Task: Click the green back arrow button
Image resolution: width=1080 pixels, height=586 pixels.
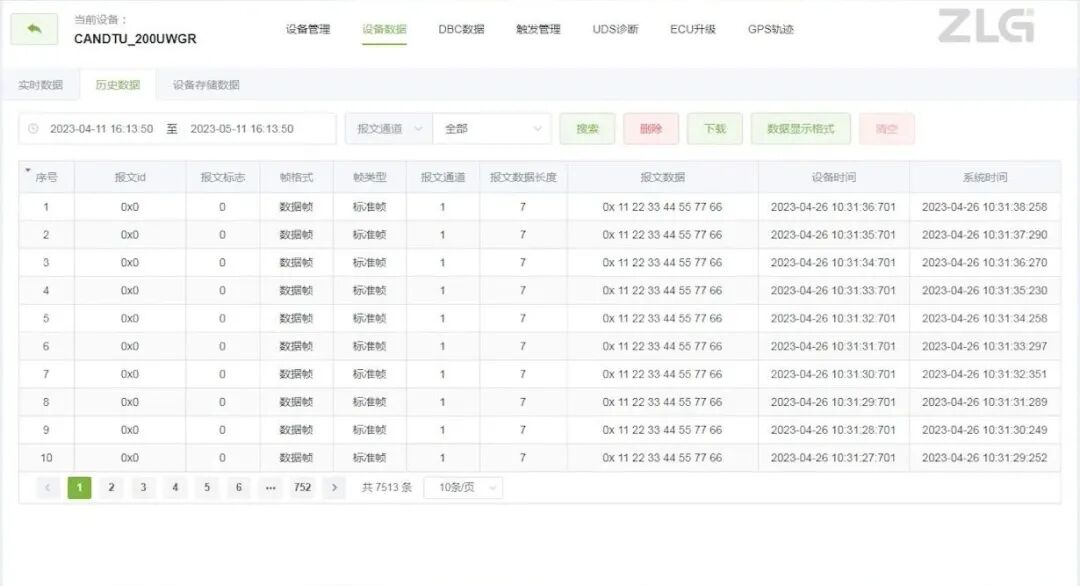Action: click(x=34, y=29)
